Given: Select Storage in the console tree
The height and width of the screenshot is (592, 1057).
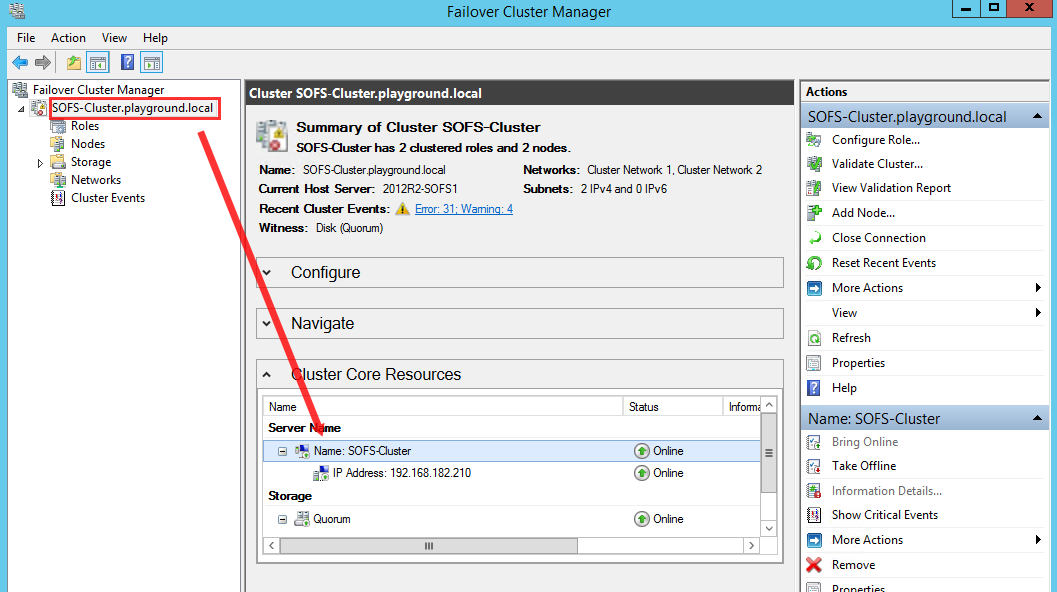Looking at the screenshot, I should 91,162.
